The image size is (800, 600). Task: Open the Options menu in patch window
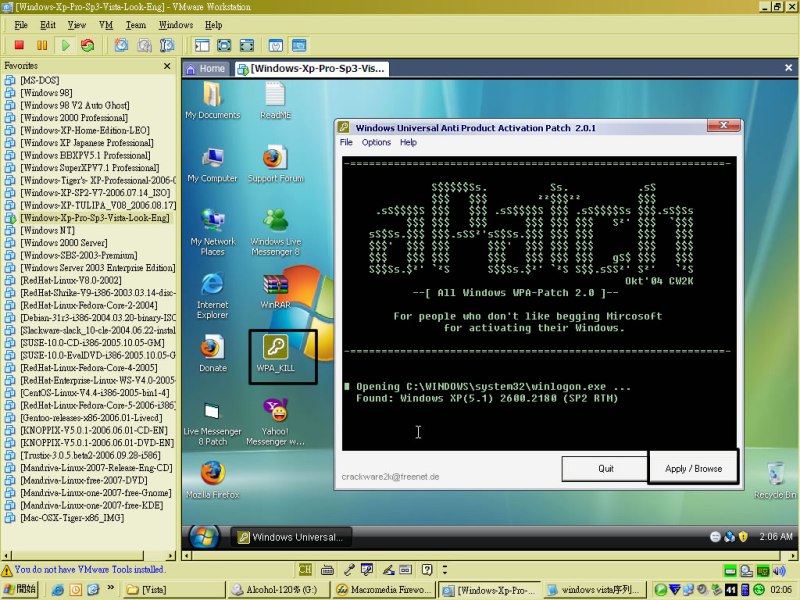point(376,143)
